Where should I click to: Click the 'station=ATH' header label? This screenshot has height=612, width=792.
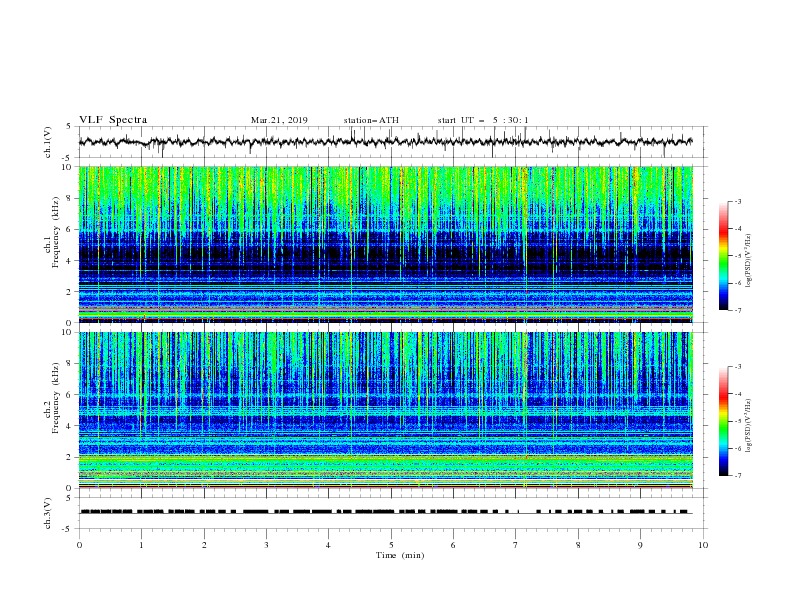point(371,120)
